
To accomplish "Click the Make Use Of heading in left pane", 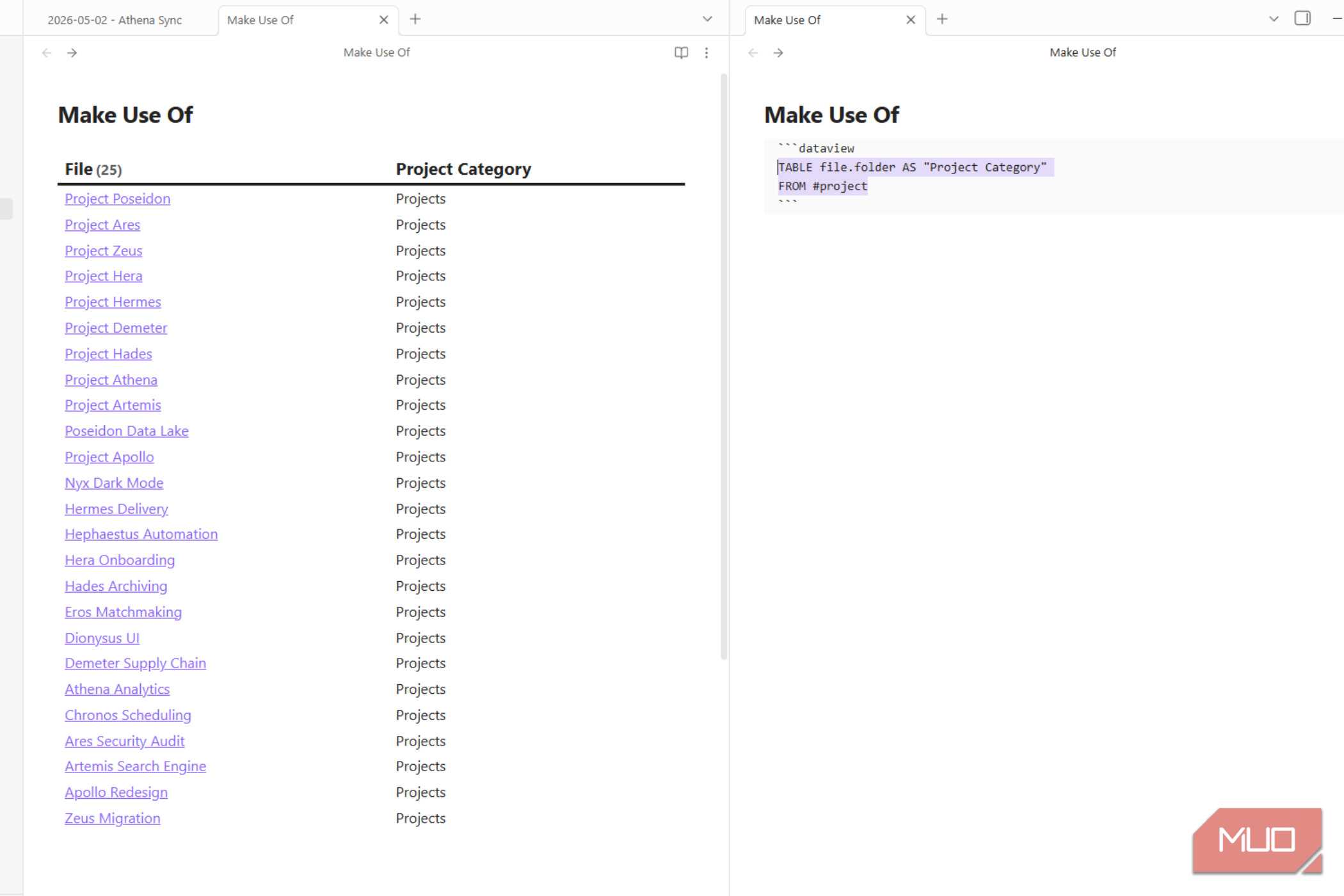I will pos(125,115).
